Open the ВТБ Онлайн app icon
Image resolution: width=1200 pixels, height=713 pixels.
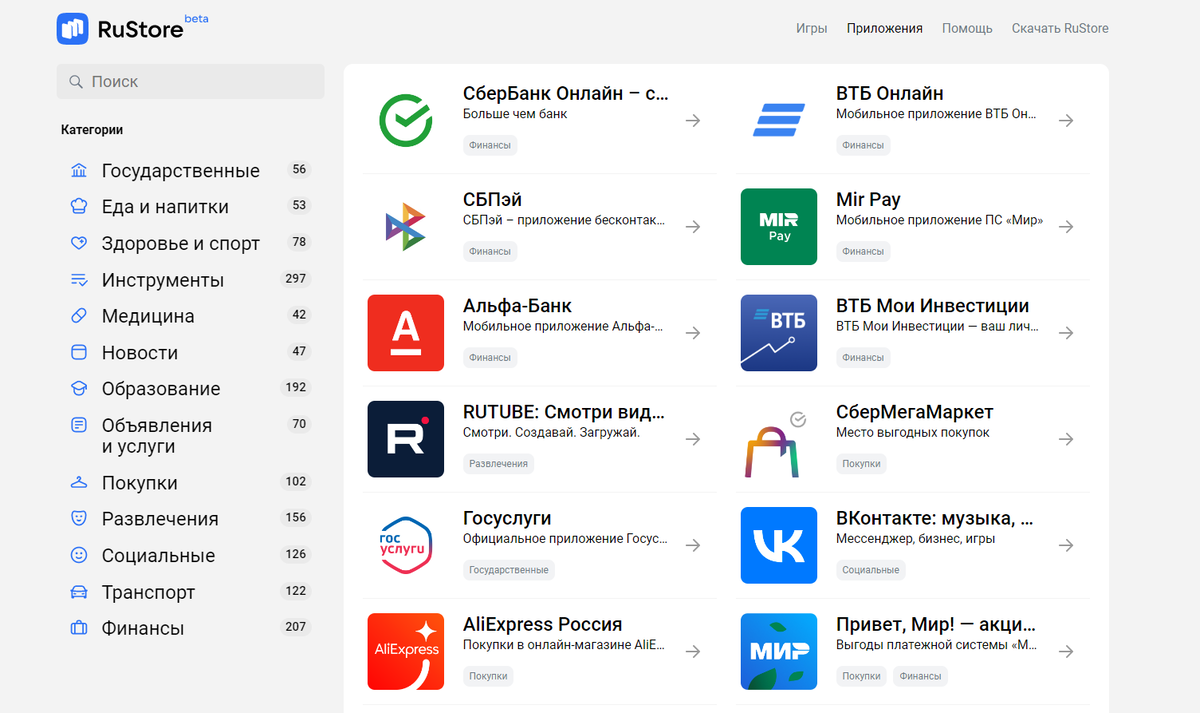[779, 120]
